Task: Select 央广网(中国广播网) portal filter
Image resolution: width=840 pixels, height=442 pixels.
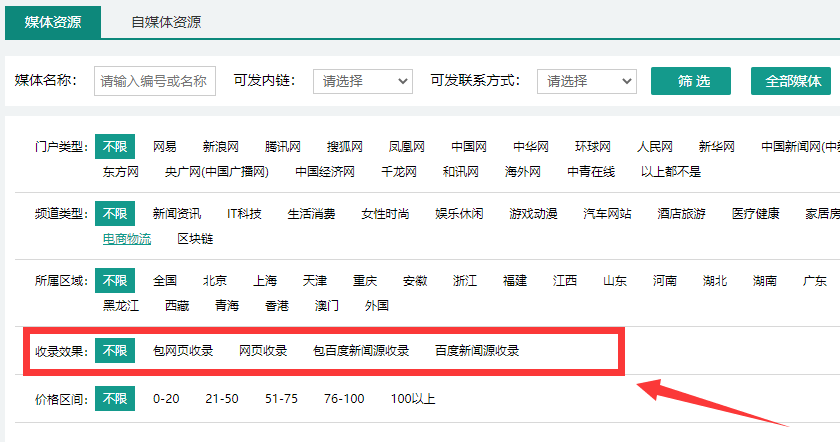Action: 216,172
